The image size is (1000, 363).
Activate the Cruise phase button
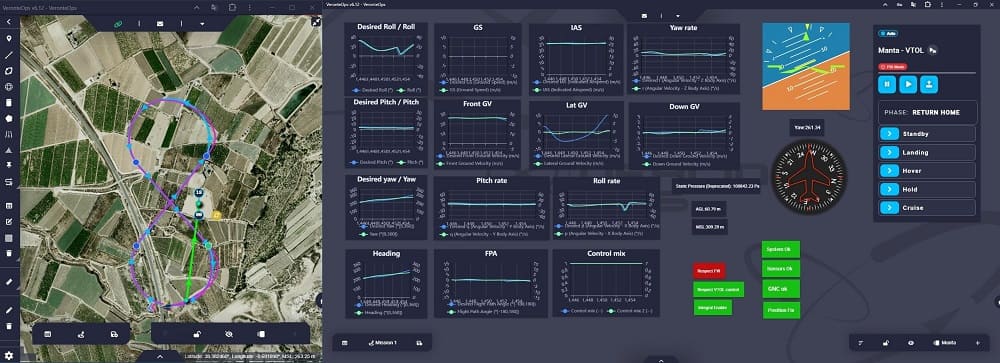pos(927,207)
